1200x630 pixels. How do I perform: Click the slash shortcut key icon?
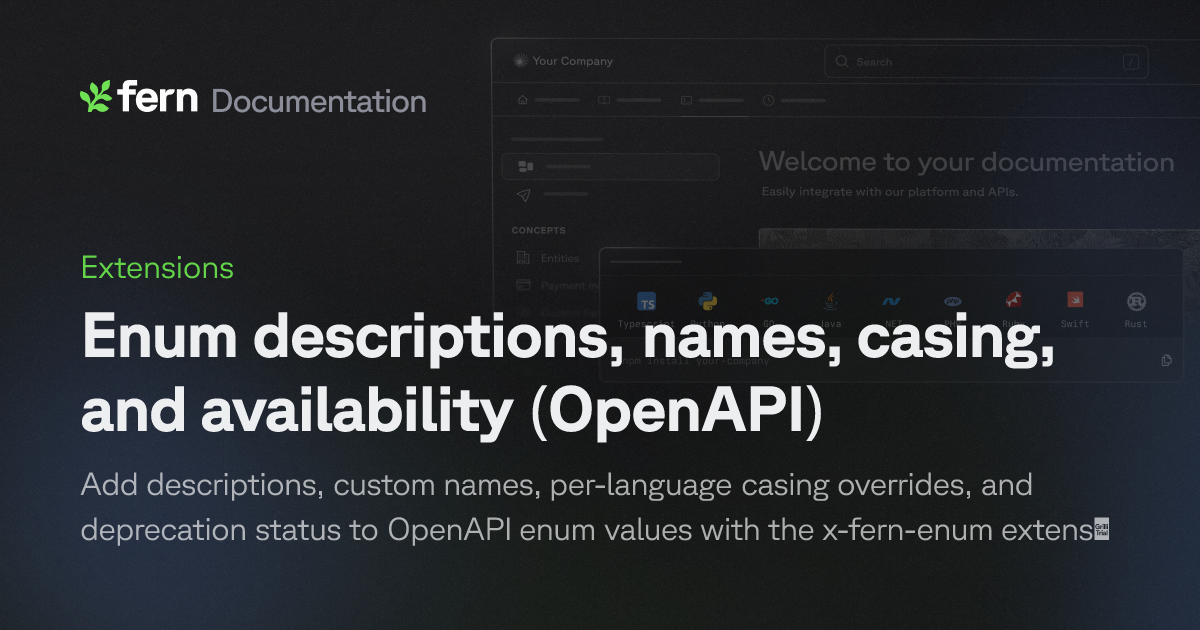click(x=1131, y=62)
